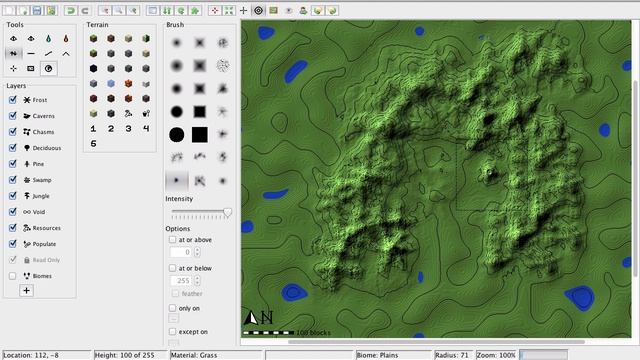Uncheck the Void layer checkbox
Image resolution: width=640 pixels, height=360 pixels.
[x=13, y=211]
